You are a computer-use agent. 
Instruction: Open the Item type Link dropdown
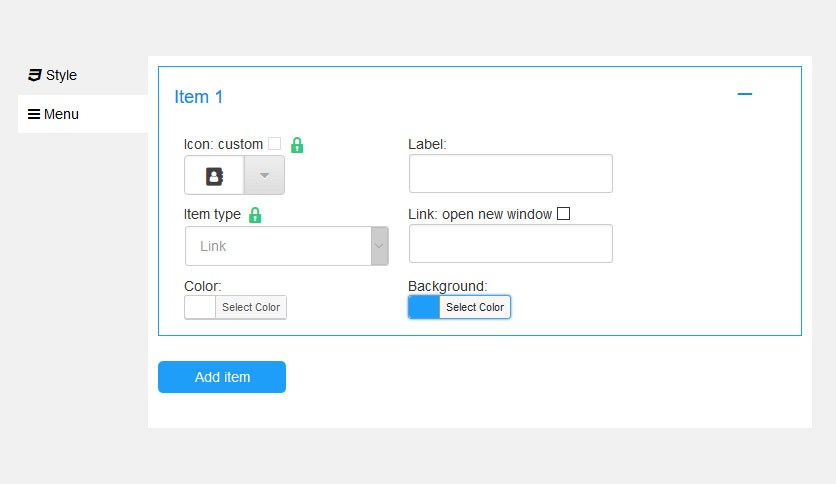(287, 246)
